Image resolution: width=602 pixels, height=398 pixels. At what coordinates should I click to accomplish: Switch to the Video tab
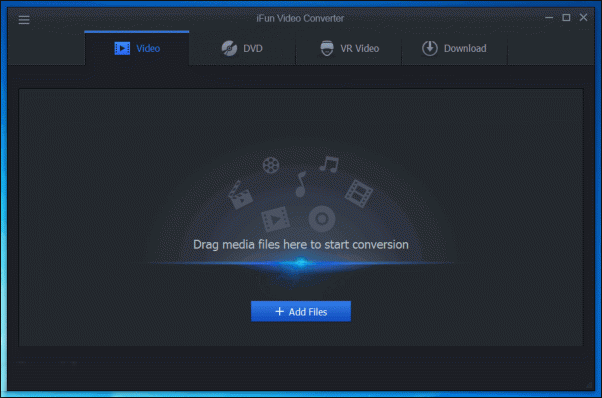[137, 48]
